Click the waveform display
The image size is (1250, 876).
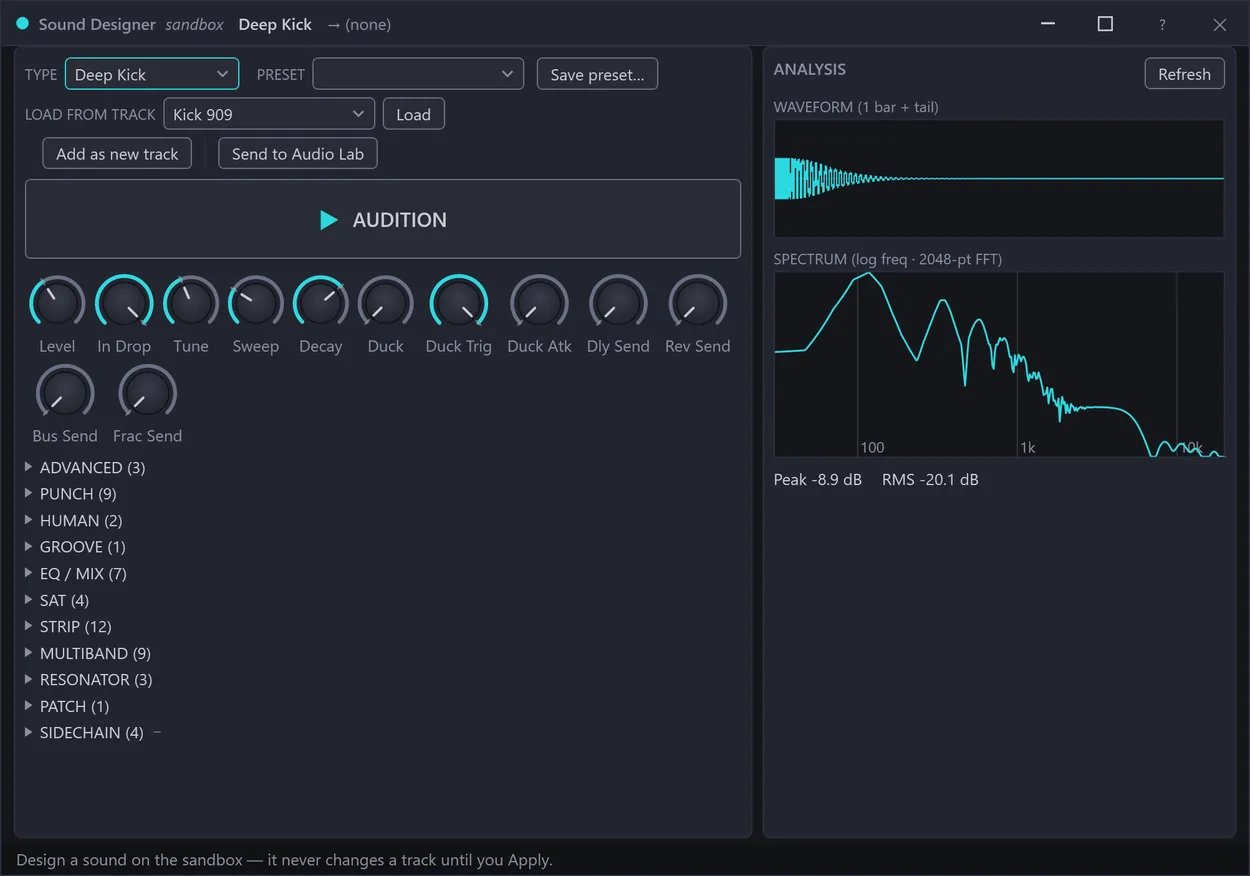pos(999,179)
